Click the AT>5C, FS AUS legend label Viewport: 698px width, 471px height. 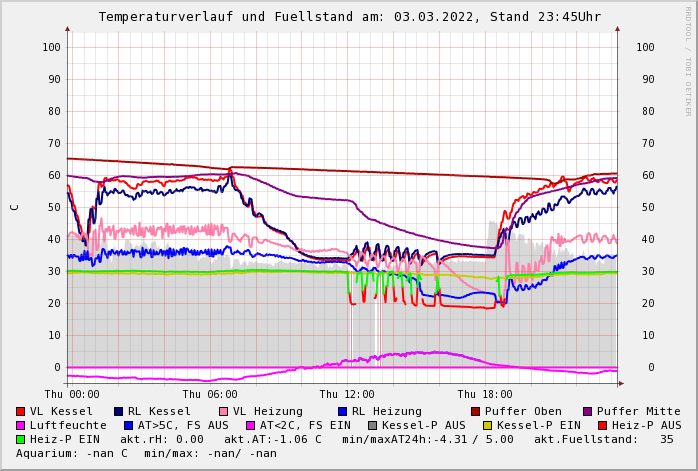183,425
